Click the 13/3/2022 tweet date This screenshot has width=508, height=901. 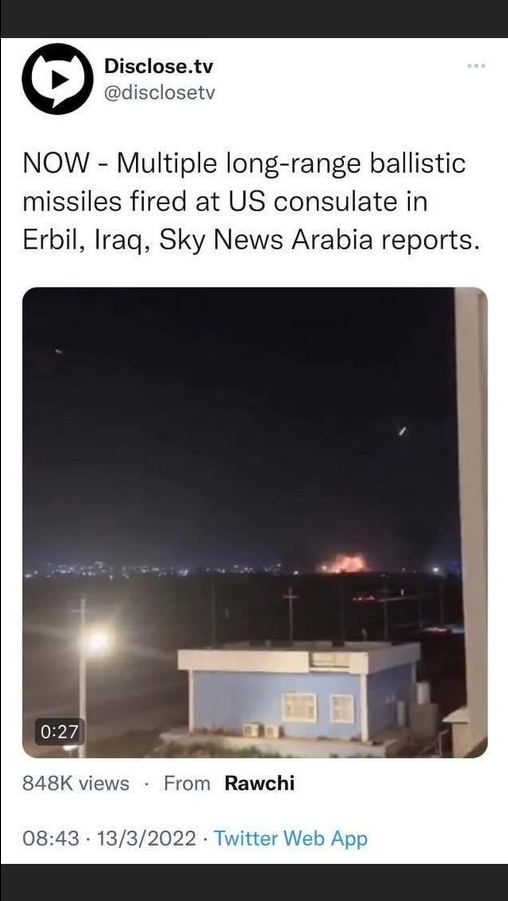point(147,839)
